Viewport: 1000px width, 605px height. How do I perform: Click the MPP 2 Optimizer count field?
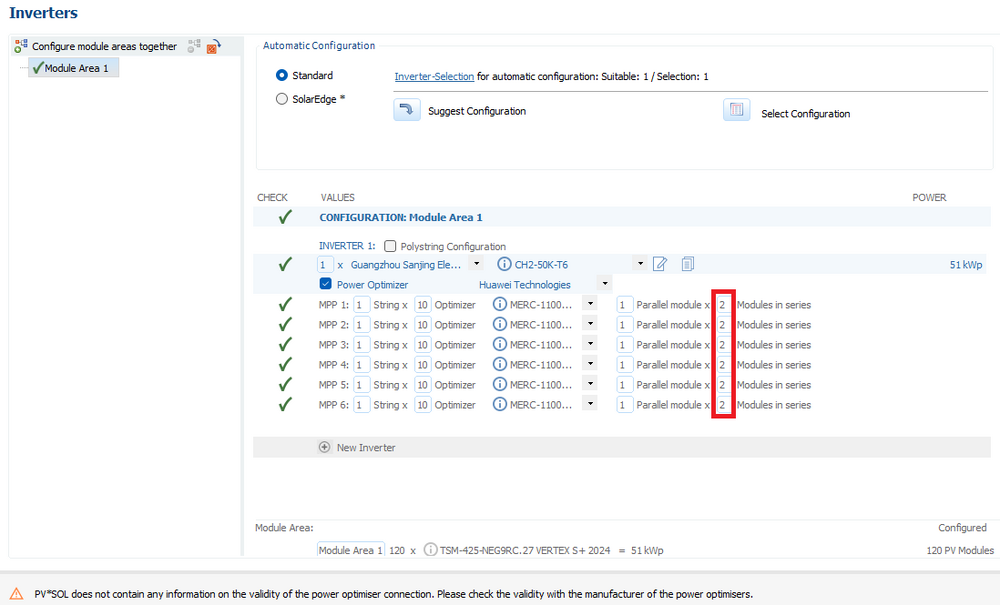pyautogui.click(x=423, y=324)
